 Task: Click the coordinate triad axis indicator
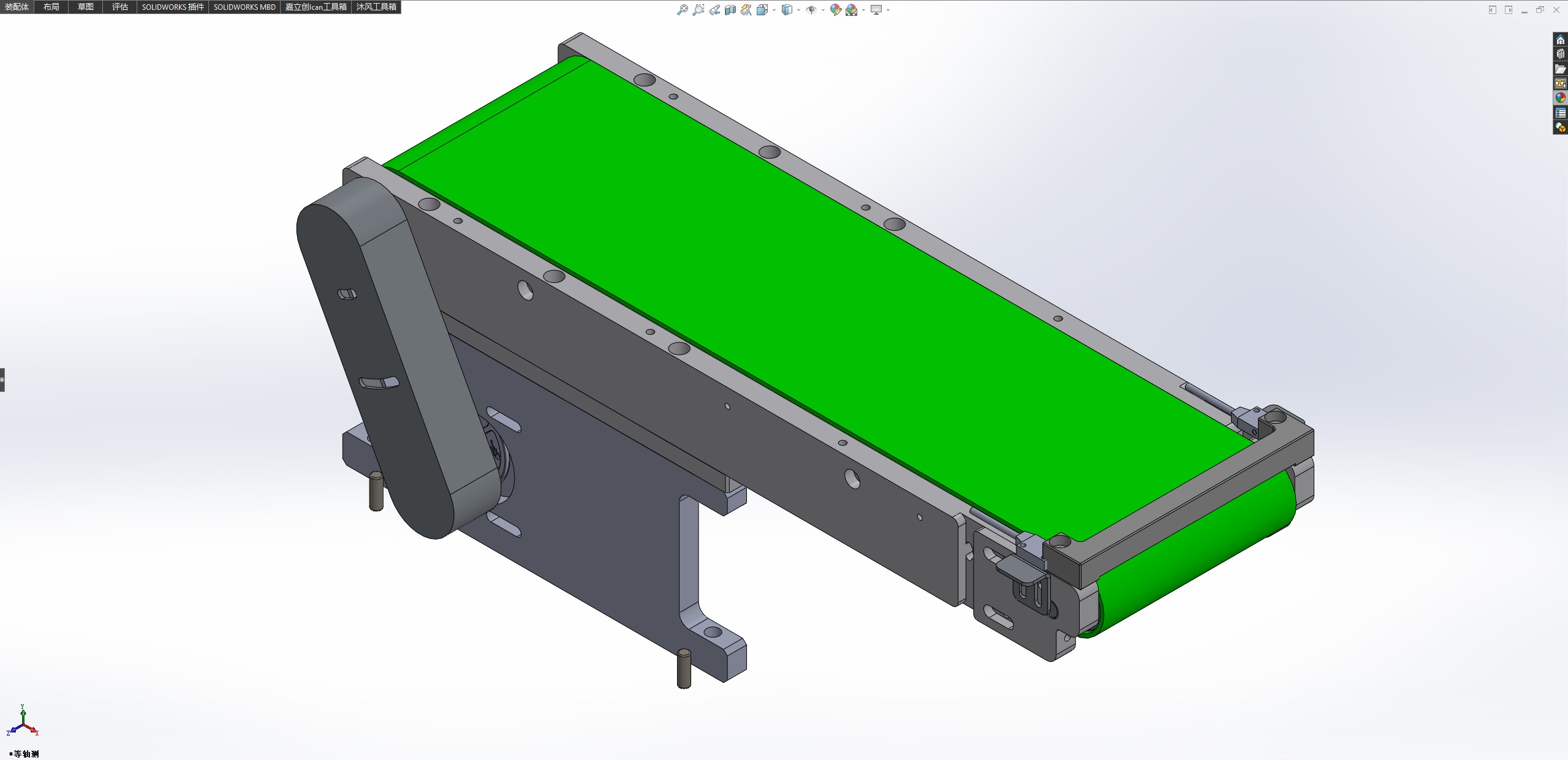click(x=23, y=723)
